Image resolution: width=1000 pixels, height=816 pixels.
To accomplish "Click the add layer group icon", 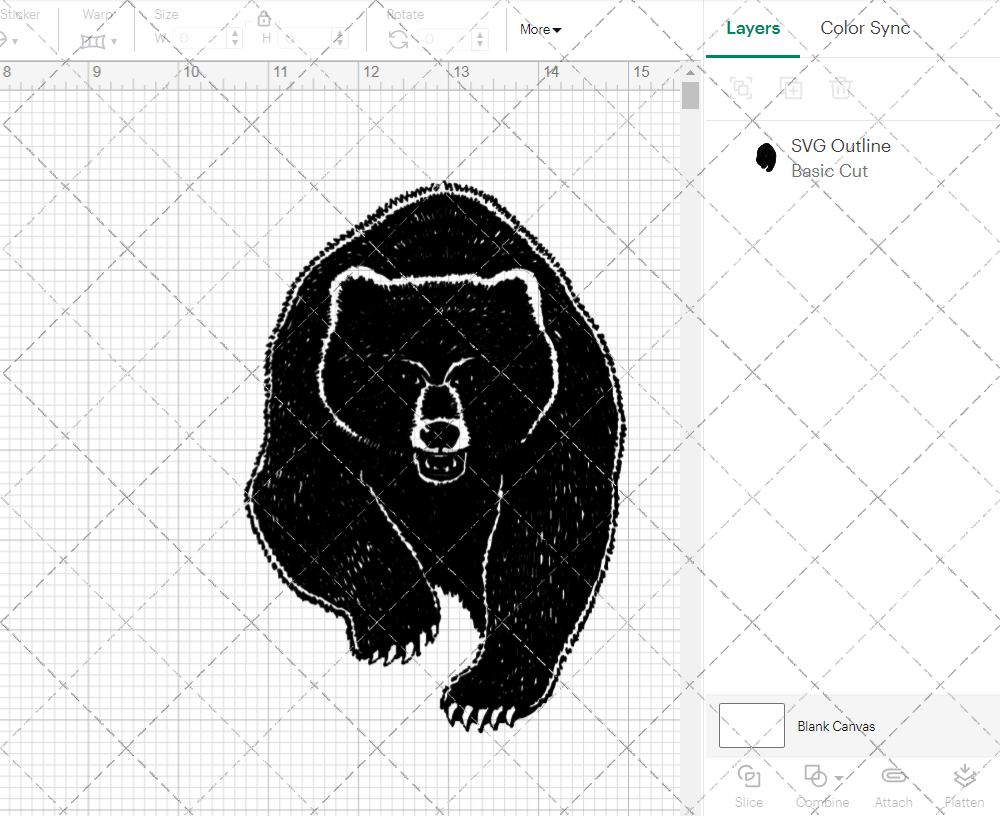I will (x=741, y=88).
